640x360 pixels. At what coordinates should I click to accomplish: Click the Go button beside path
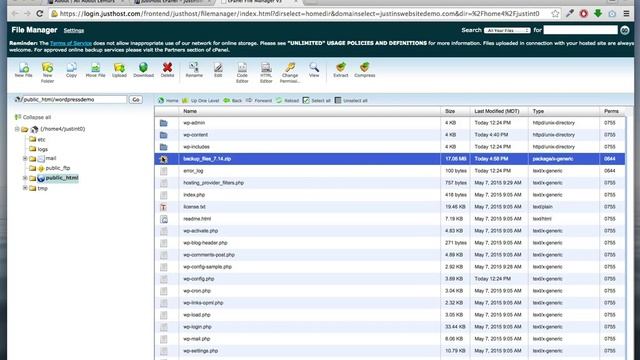[136, 100]
